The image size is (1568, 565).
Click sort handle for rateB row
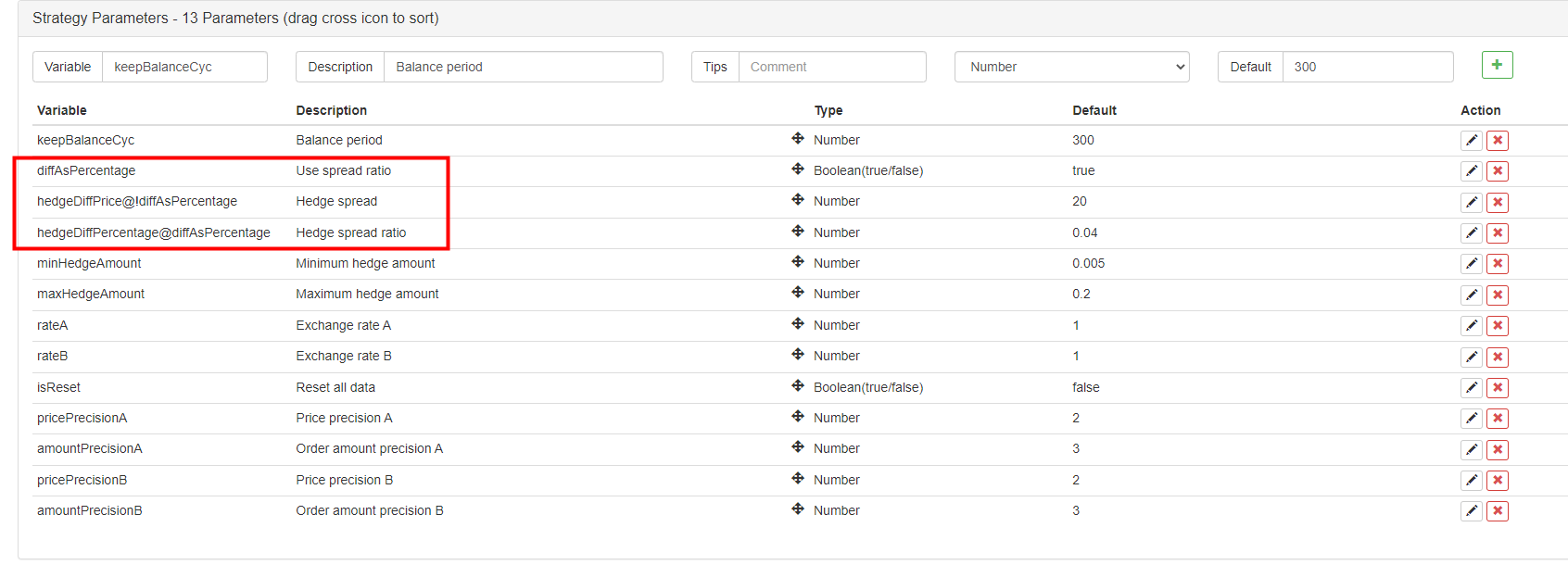coord(797,355)
